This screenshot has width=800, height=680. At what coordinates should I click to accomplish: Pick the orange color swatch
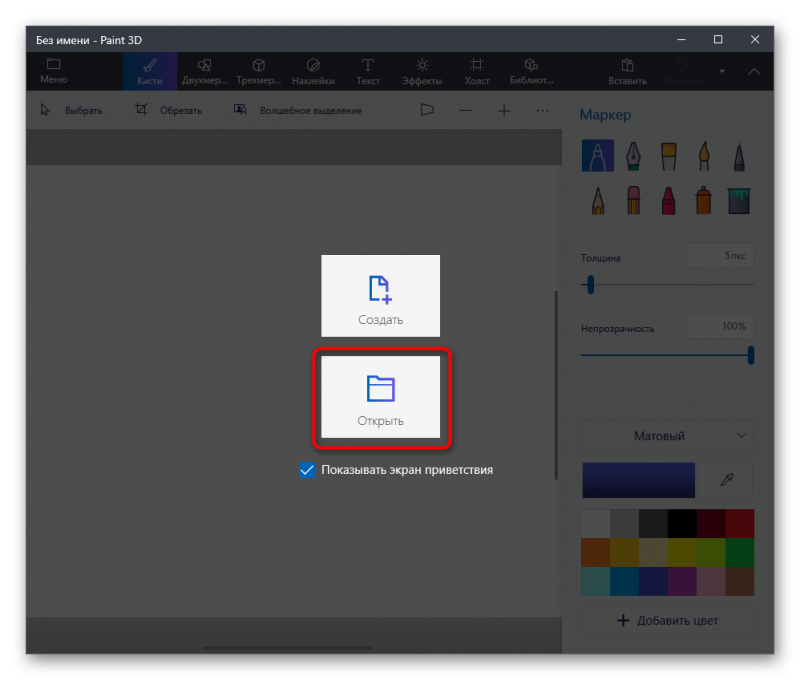(x=595, y=552)
